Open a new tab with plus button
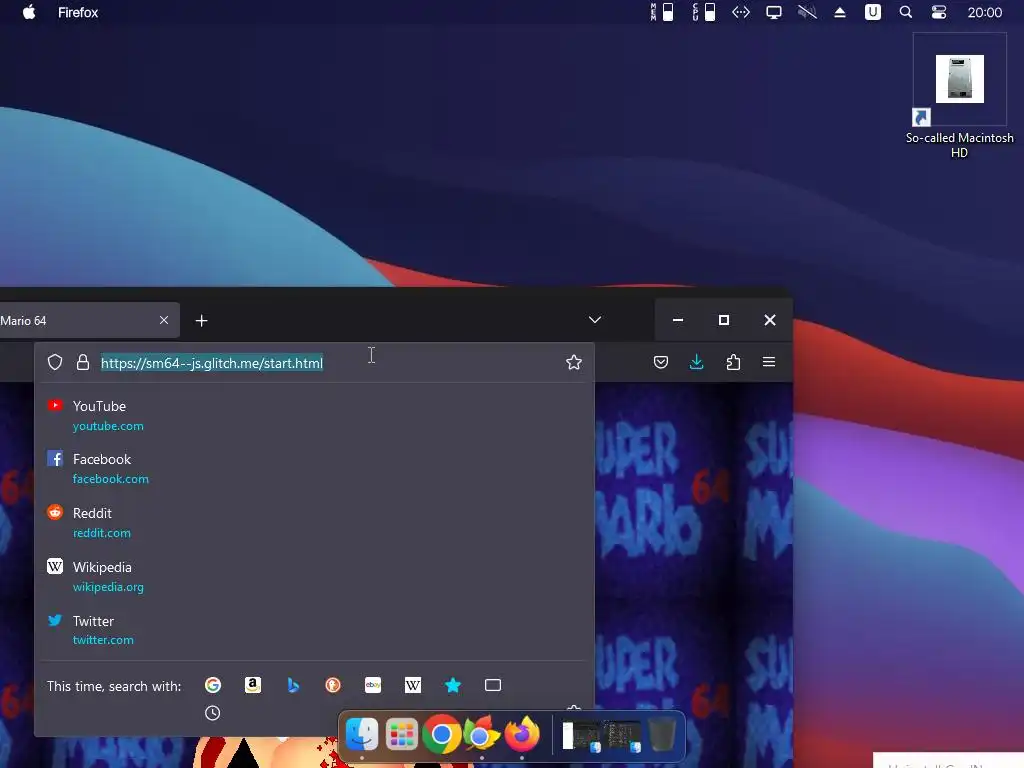Image resolution: width=1024 pixels, height=768 pixels. 201,321
